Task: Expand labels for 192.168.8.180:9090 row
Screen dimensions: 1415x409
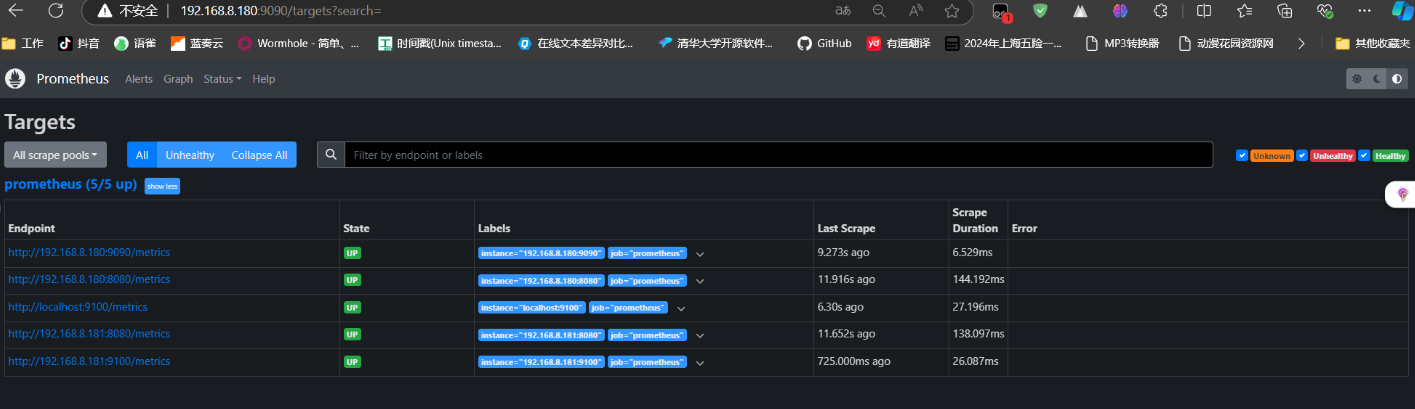Action: pyautogui.click(x=700, y=254)
